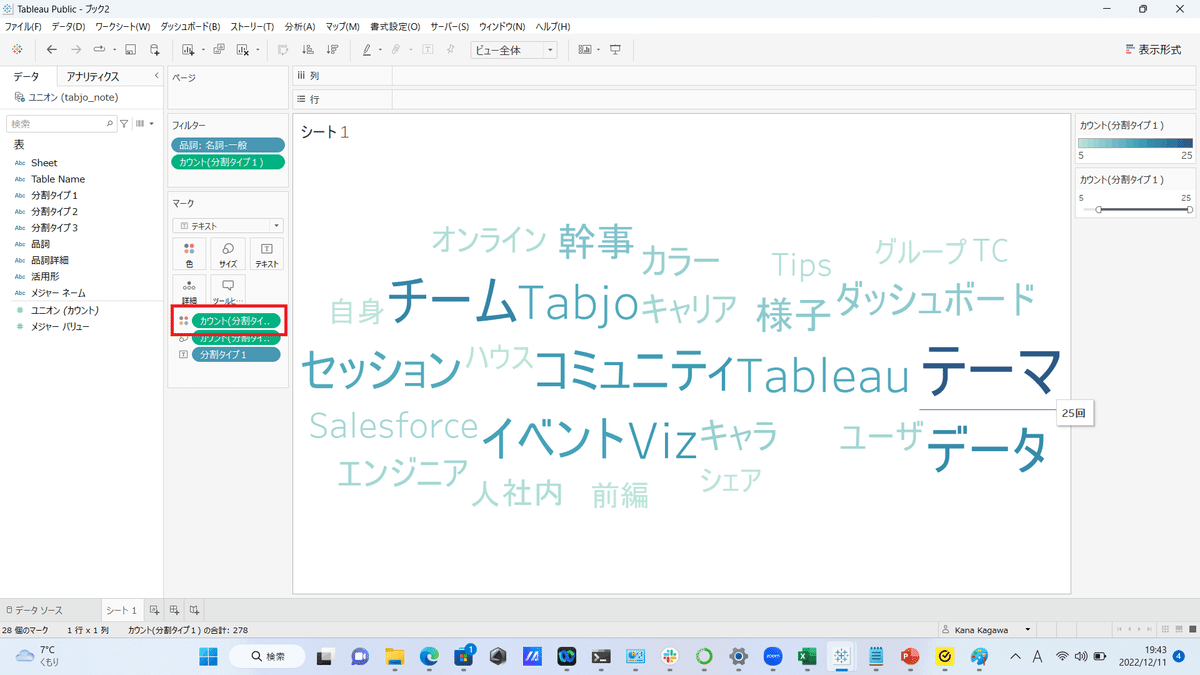
Task: Select the メジャー バリュー field
Action: (x=60, y=326)
